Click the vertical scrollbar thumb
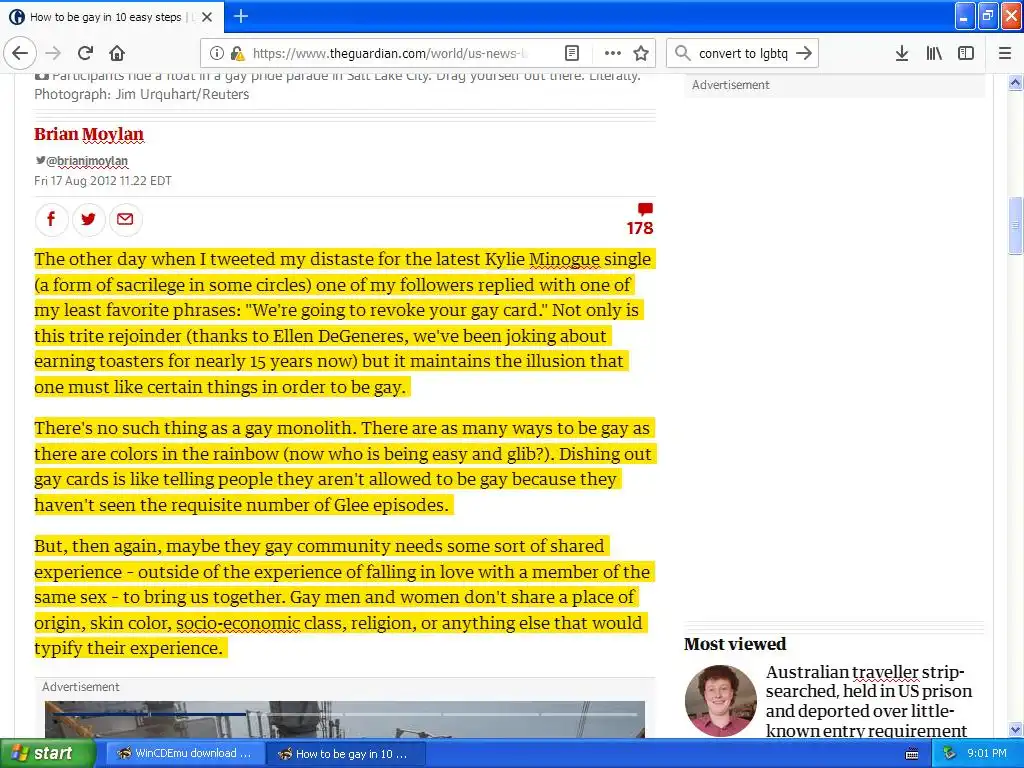Screen dimensions: 1024x768 [x=1015, y=225]
